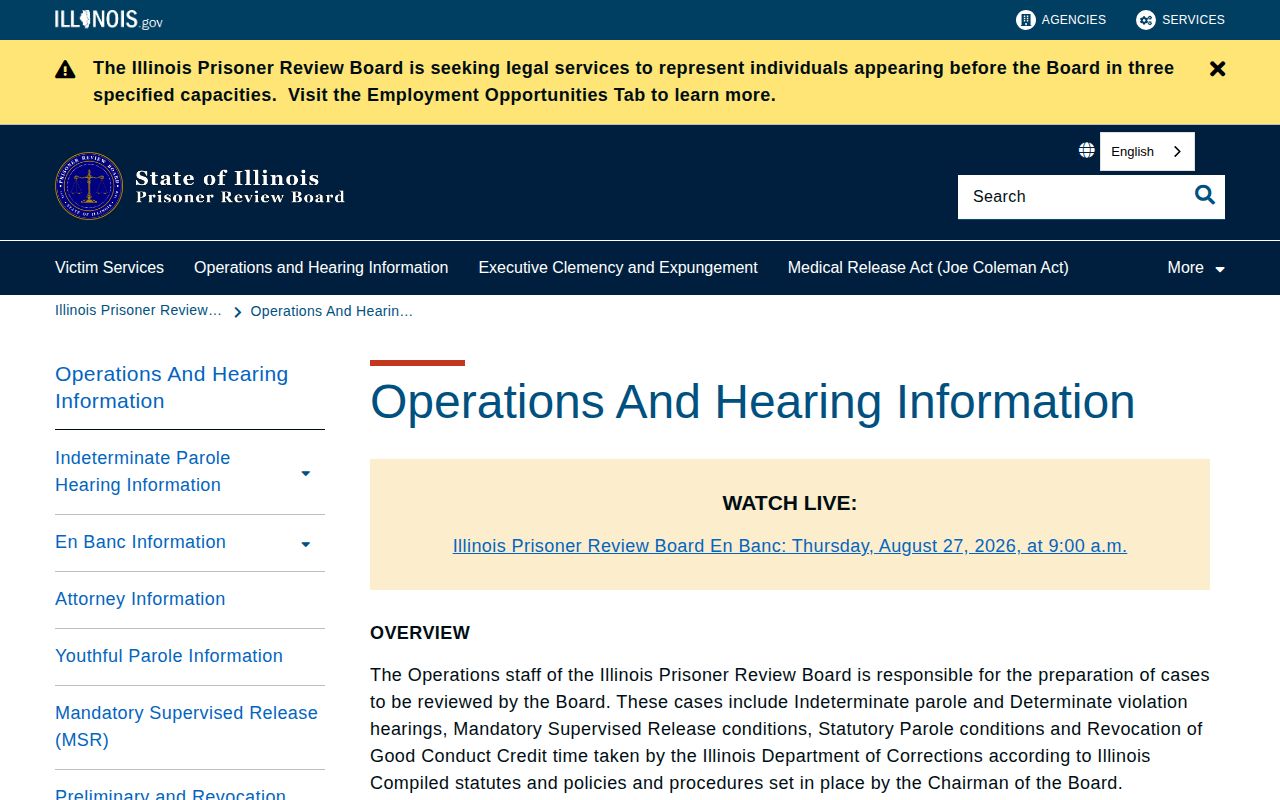Open Victim Services menu
Screen dimensions: 1280x800
(x=109, y=268)
